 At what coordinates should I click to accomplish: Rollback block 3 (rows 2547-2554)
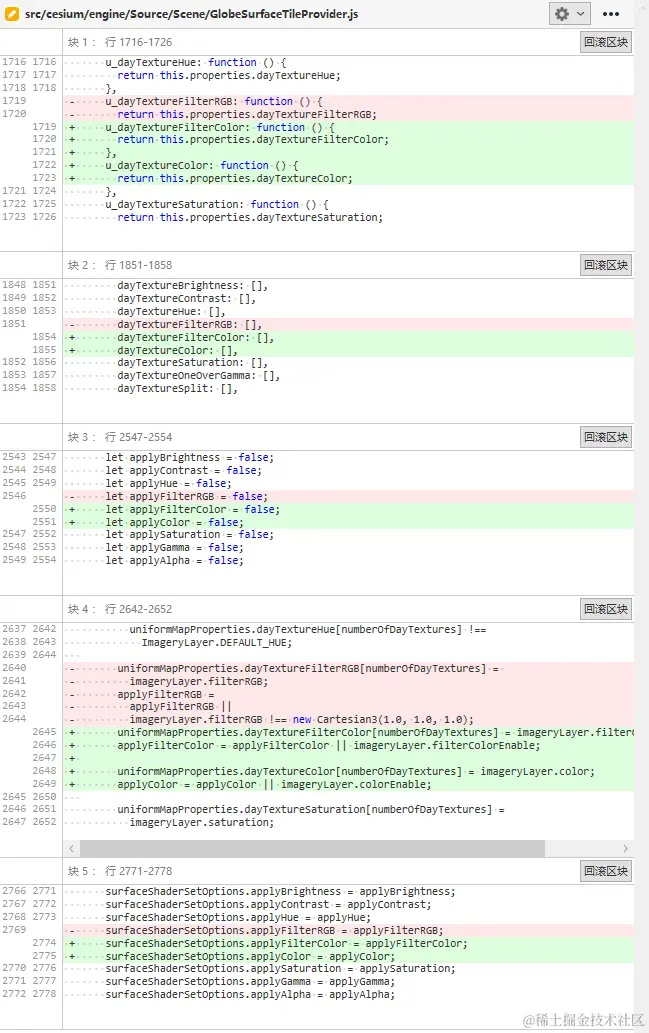[606, 437]
